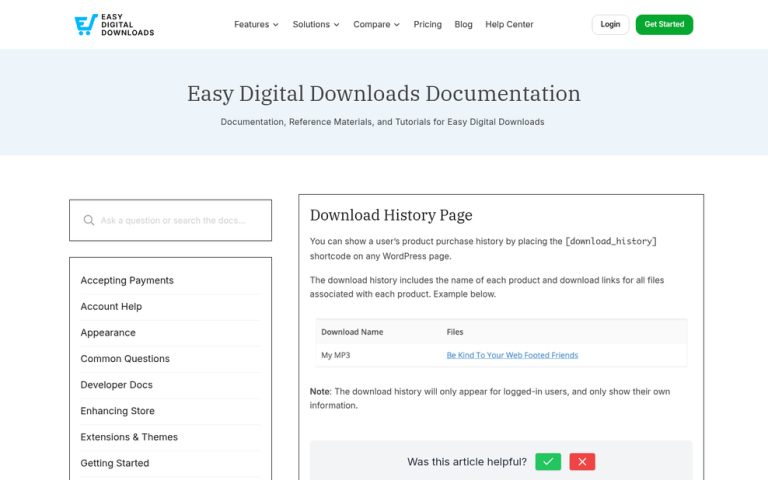The width and height of the screenshot is (768, 480).
Task: Click the 'My MP3' table cell
Action: click(x=336, y=355)
